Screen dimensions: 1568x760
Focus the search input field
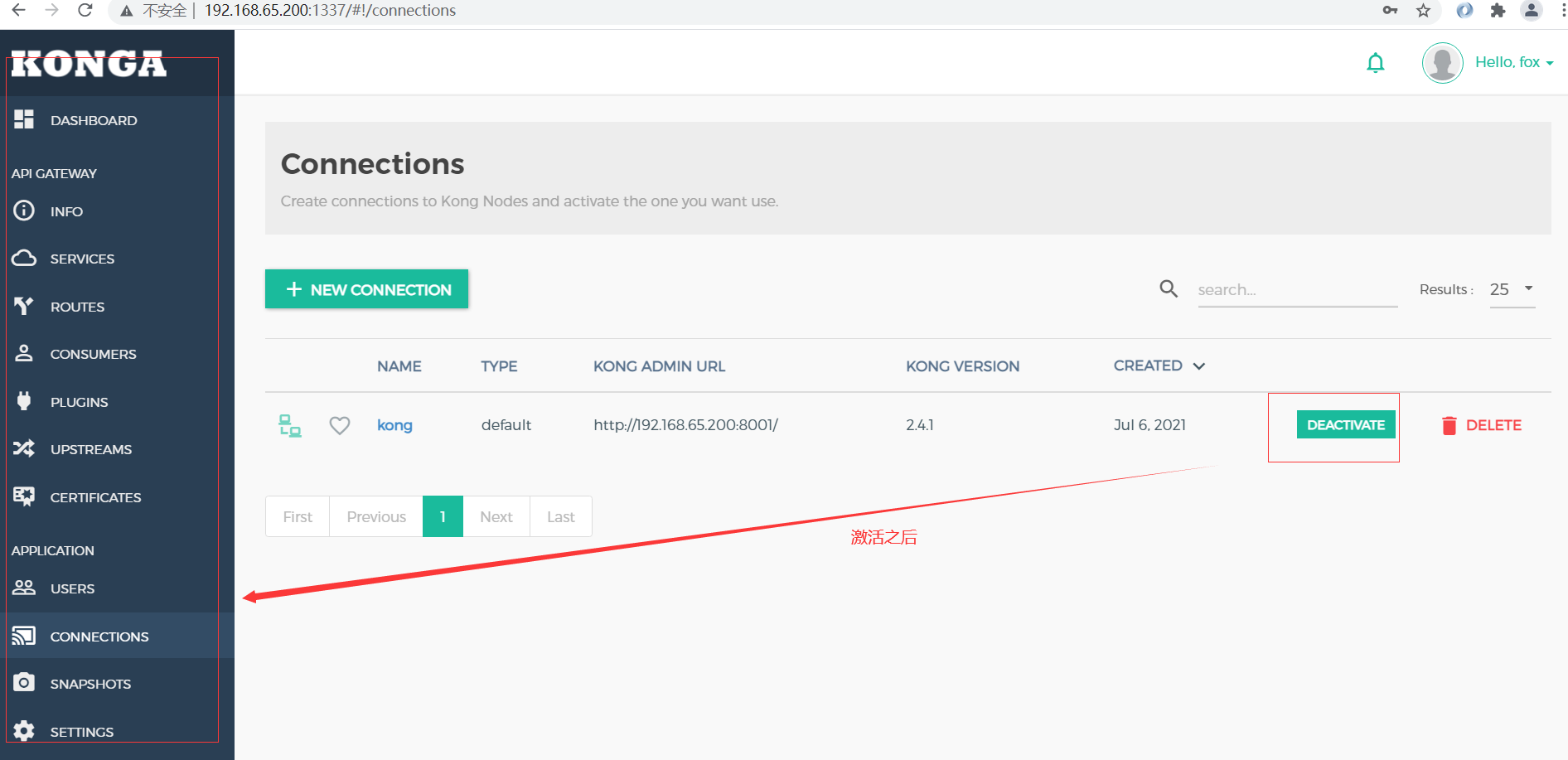point(1297,289)
